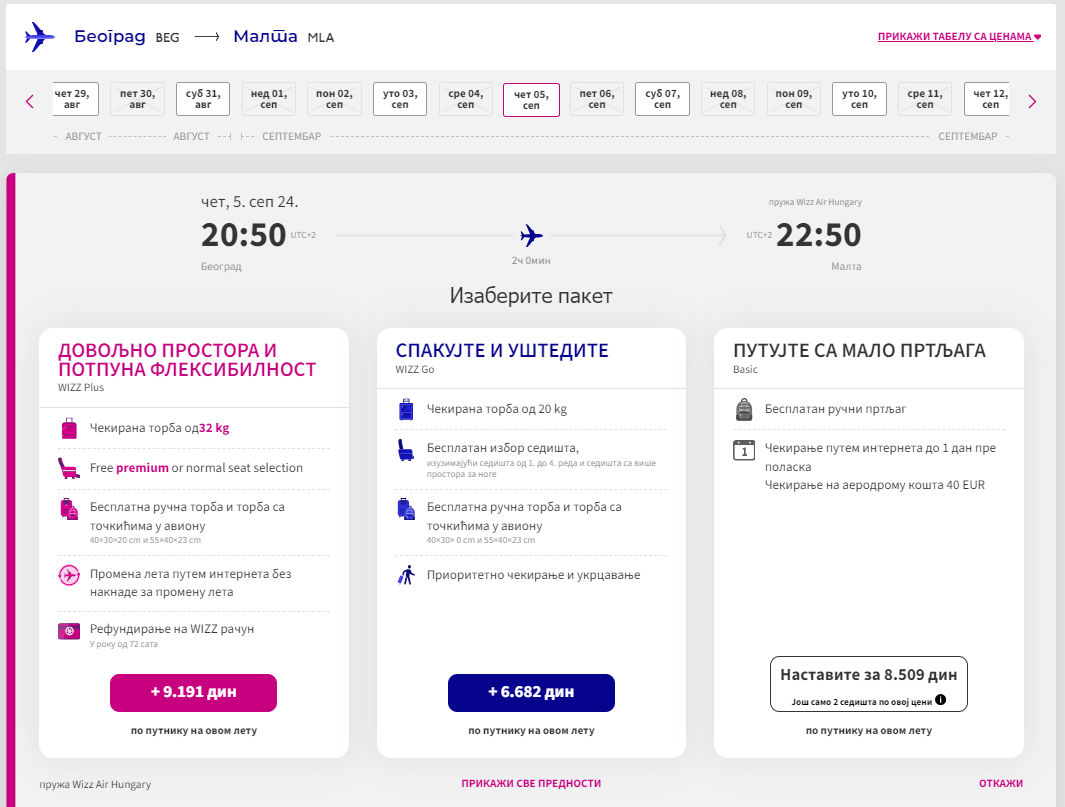The width and height of the screenshot is (1065, 807).
Task: Click 'Рефундирање на WIZZ рачун' feature text
Action: point(172,629)
